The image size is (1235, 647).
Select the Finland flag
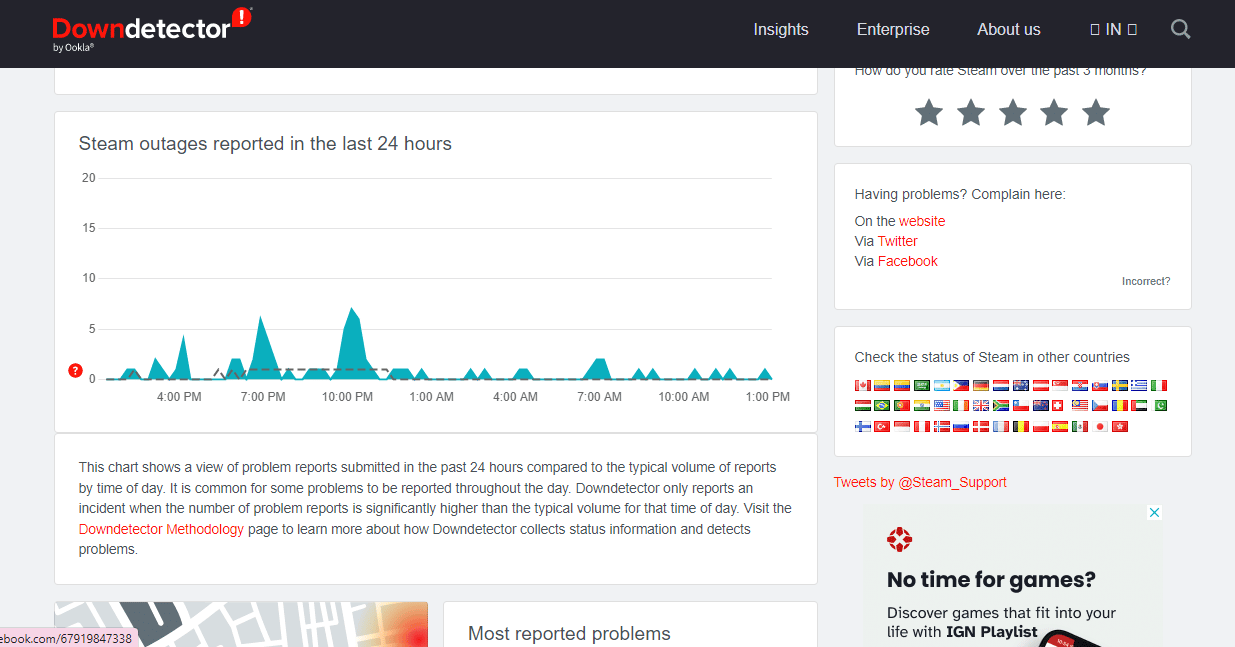[x=863, y=427]
